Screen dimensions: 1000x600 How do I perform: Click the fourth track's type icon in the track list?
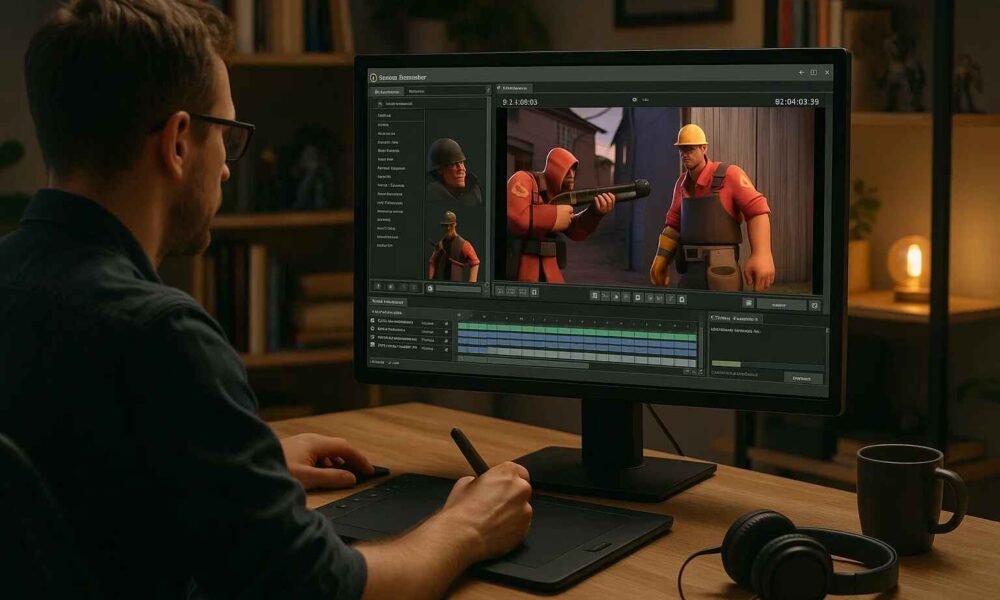372,345
